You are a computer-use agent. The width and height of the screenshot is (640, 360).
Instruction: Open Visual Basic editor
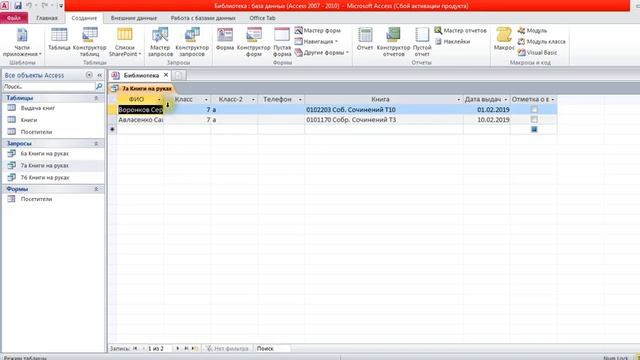pyautogui.click(x=537, y=53)
